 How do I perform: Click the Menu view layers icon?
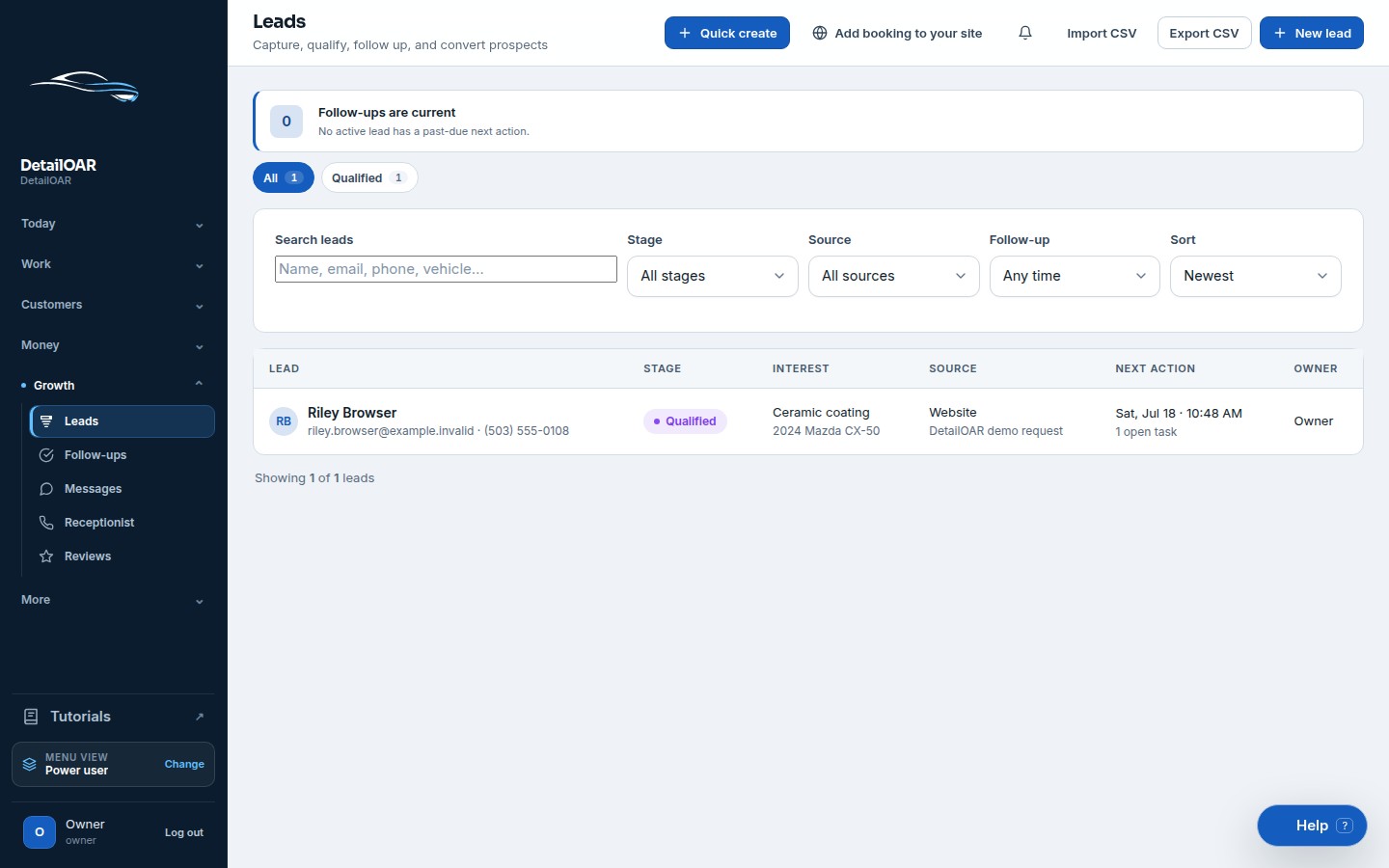(30, 764)
